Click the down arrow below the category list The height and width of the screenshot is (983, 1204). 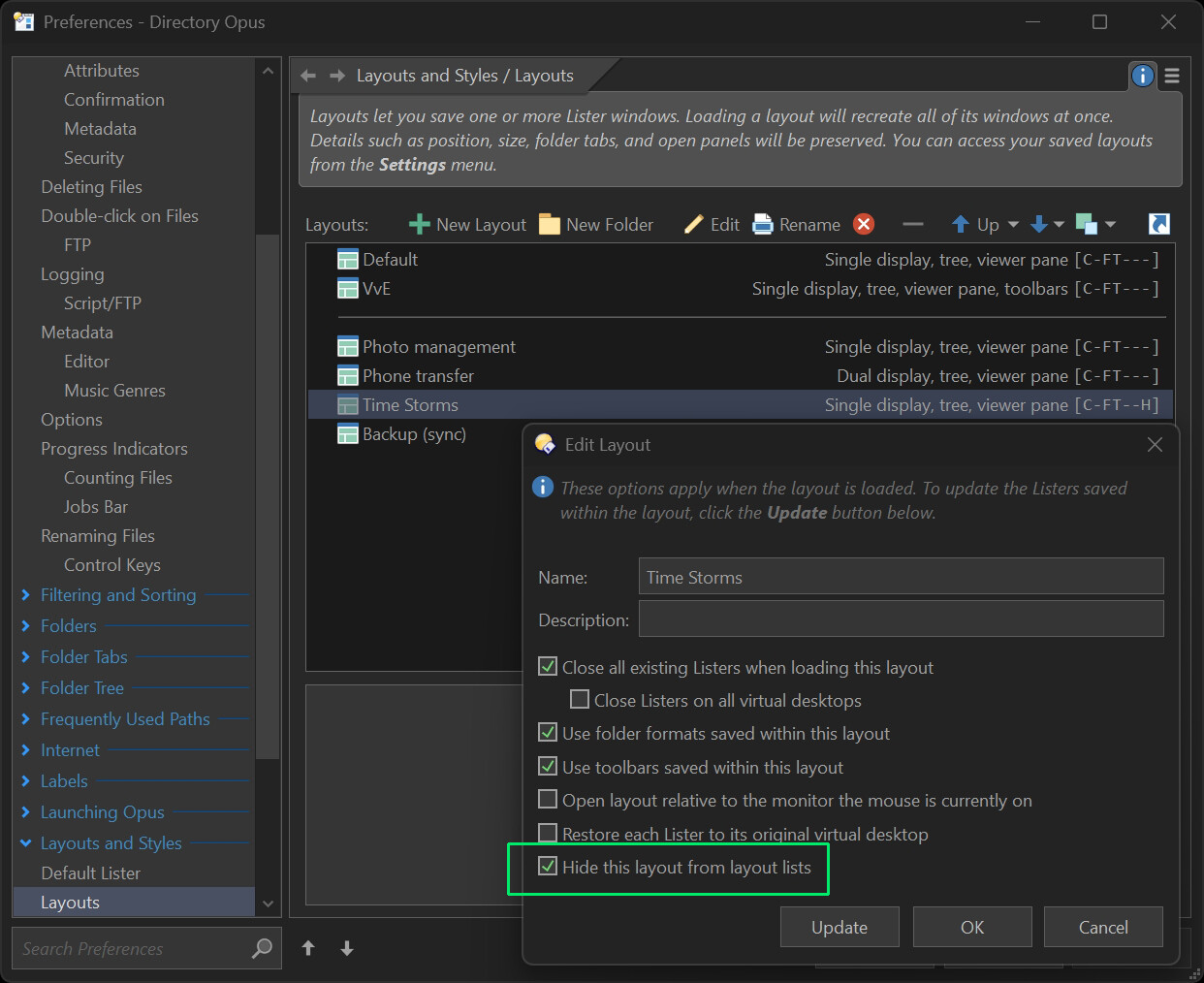click(x=347, y=948)
